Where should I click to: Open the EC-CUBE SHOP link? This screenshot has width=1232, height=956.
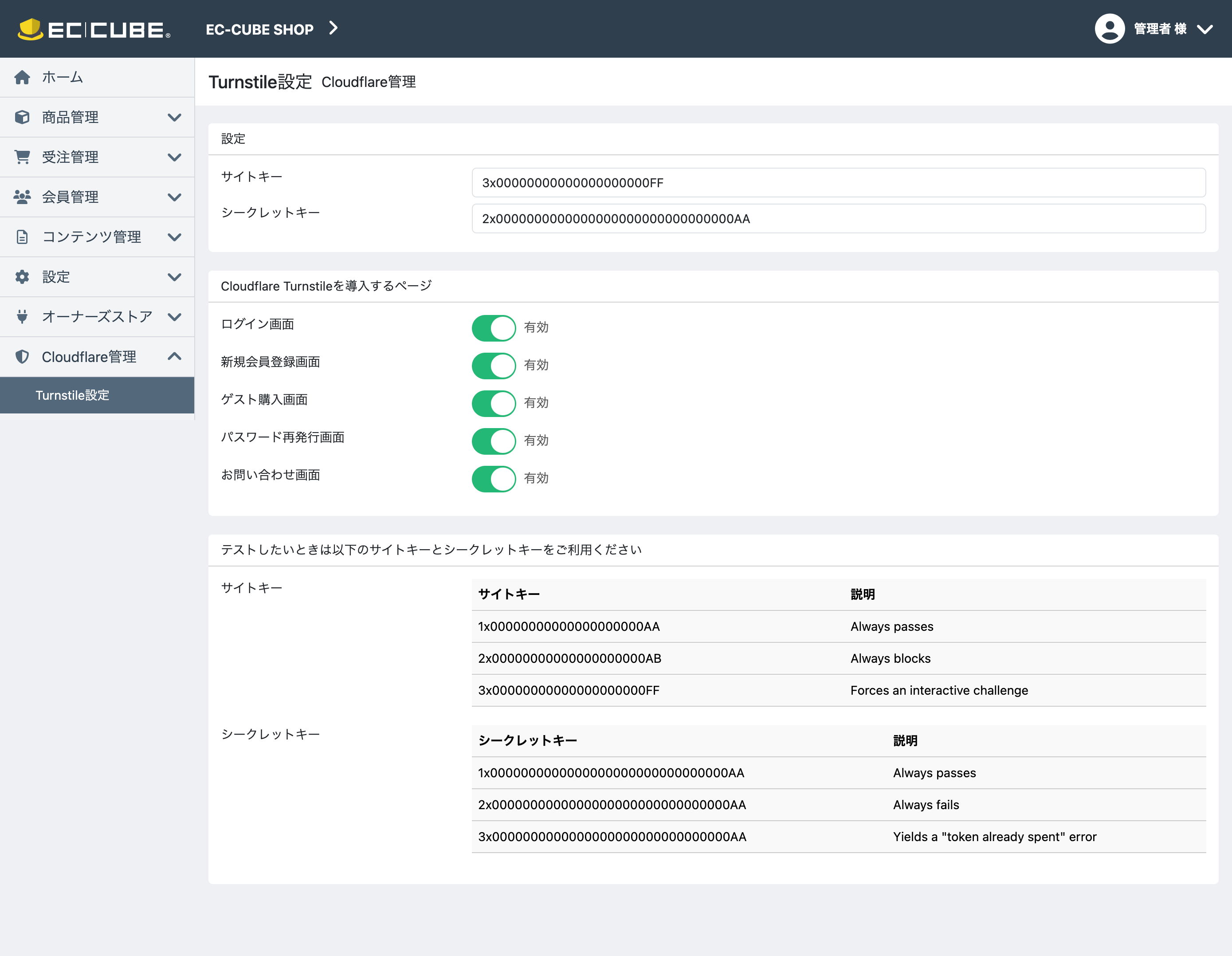[x=259, y=29]
